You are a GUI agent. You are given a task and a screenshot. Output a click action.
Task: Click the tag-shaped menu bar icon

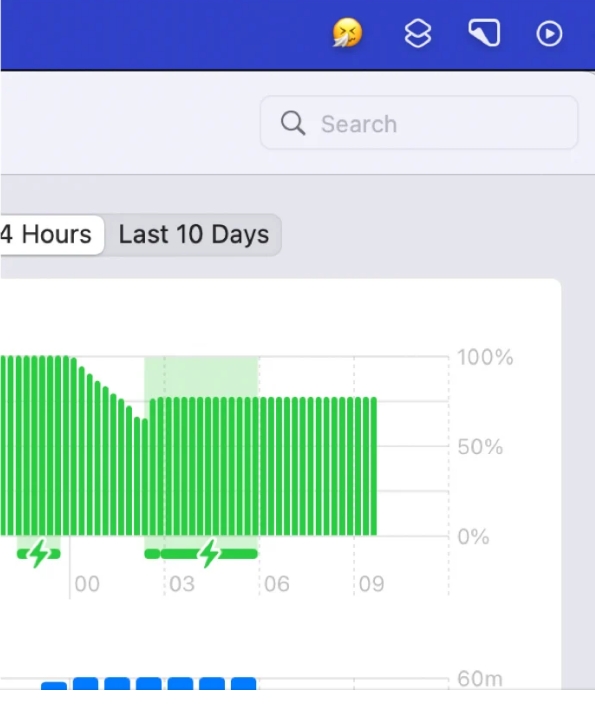coord(484,33)
